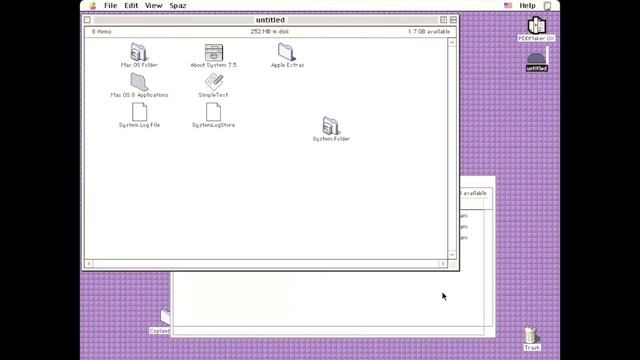Viewport: 640px width, 360px height.
Task: Select the untitled disk on the desktop
Action: (537, 59)
